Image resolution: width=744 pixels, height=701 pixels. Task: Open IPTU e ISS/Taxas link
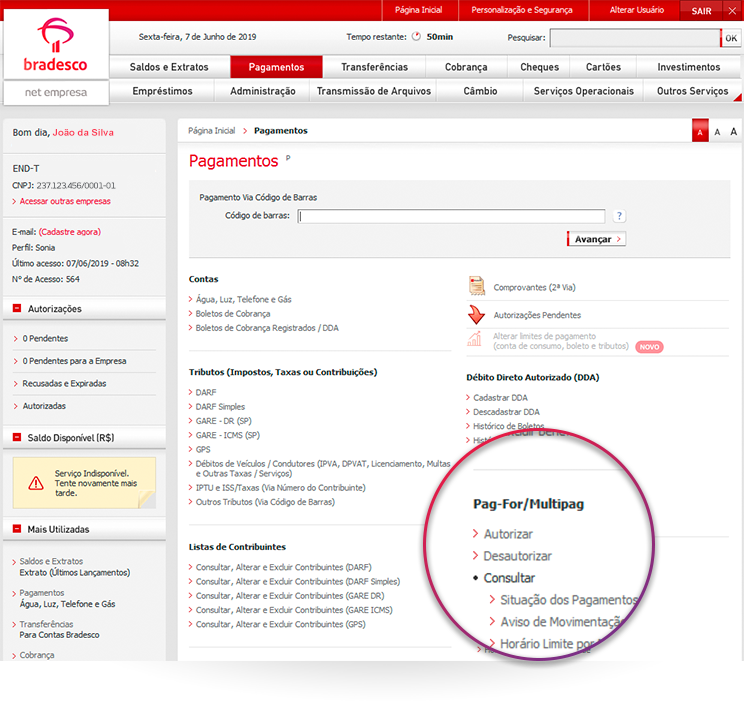pos(280,487)
